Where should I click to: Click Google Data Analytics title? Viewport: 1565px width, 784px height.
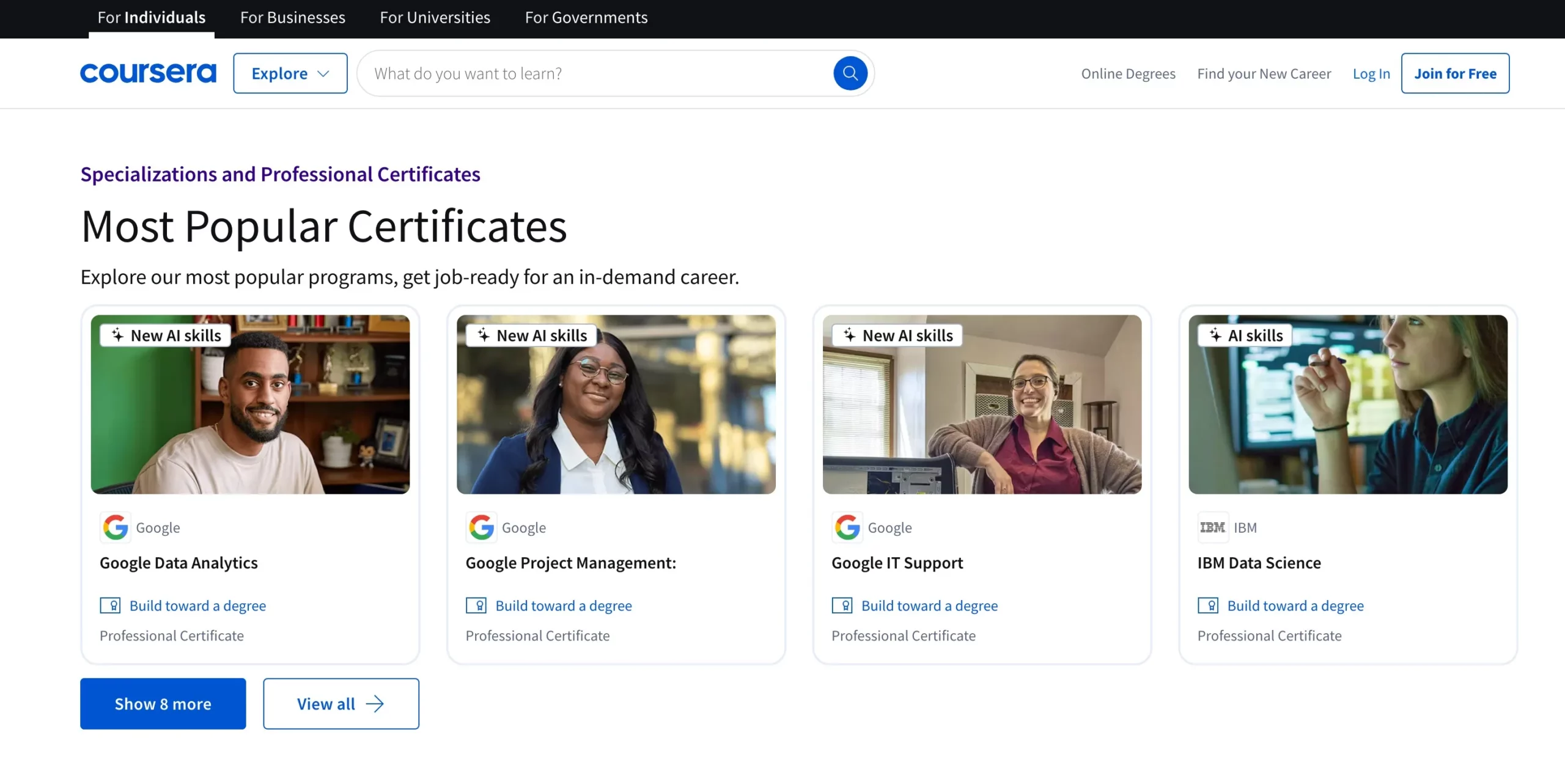coord(179,563)
